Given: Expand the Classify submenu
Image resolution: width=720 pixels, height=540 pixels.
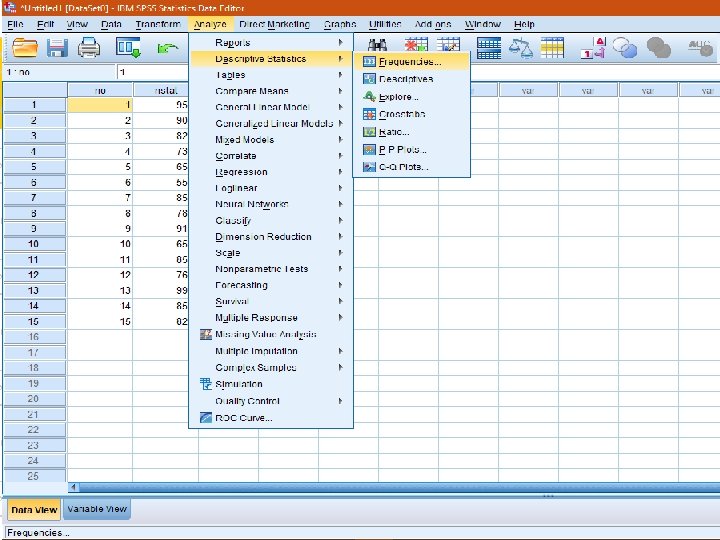Looking at the screenshot, I should pyautogui.click(x=271, y=220).
